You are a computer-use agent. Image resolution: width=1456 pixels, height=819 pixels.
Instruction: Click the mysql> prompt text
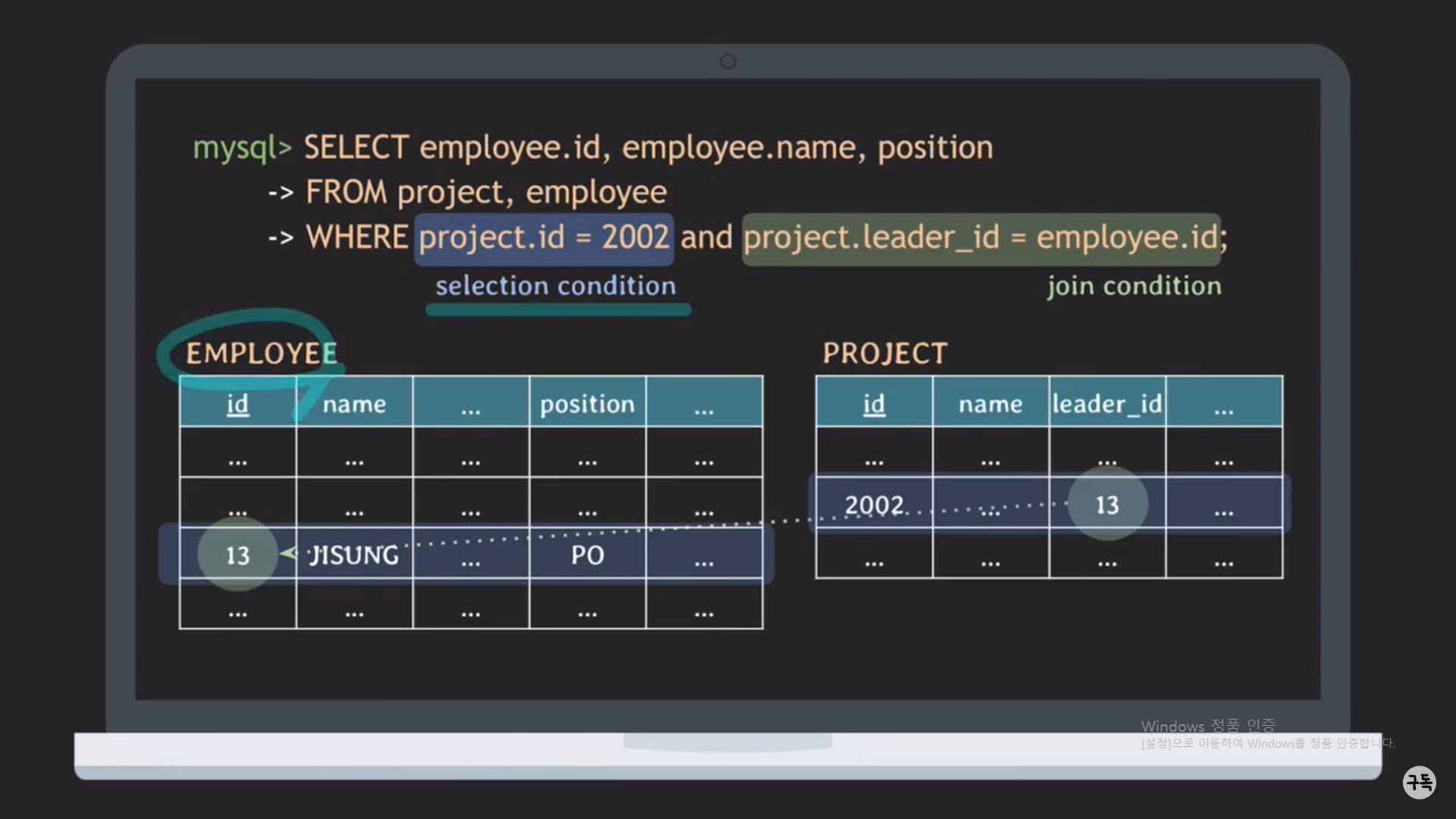tap(242, 147)
